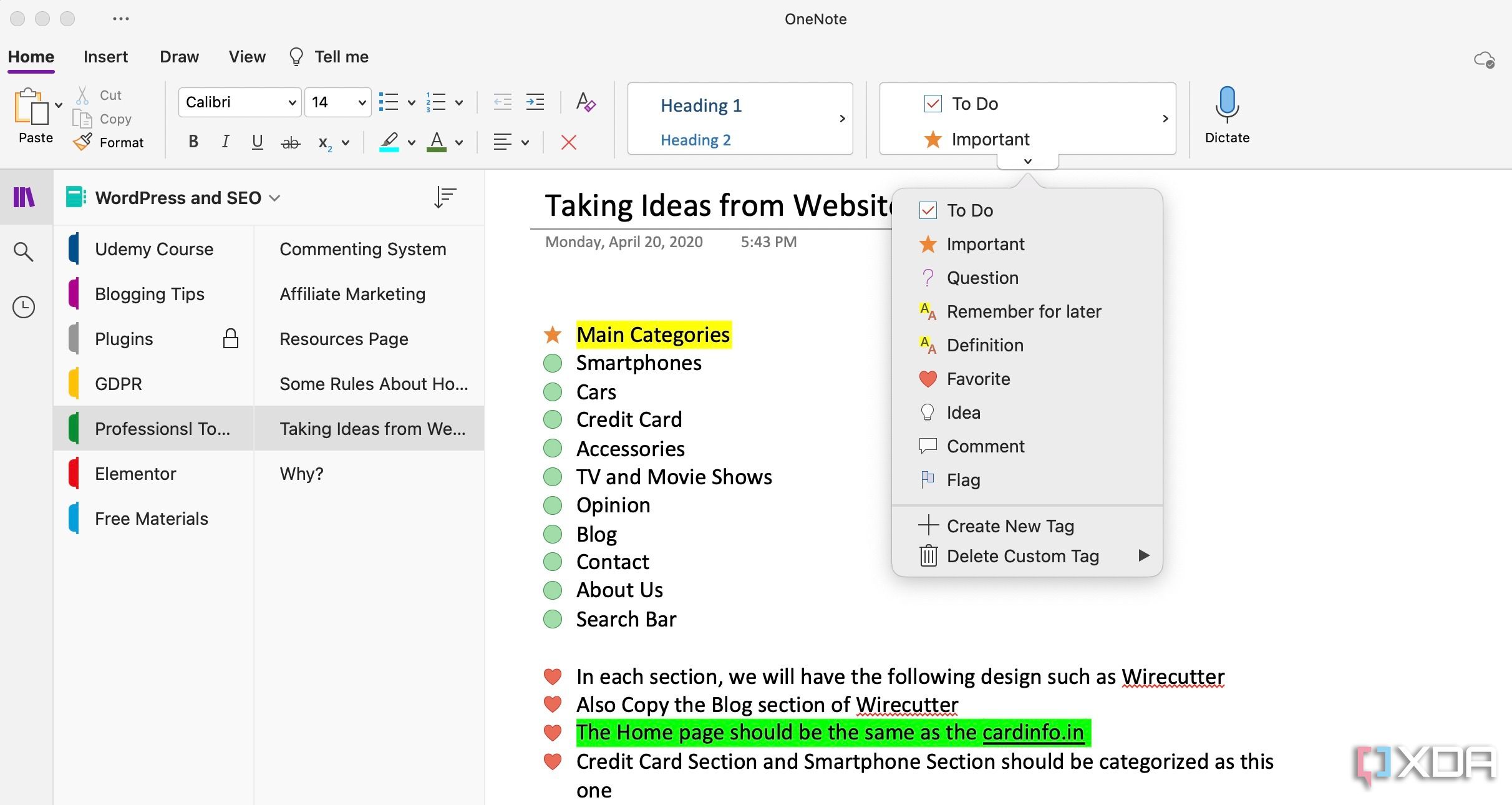Select the Library panel icon
This screenshot has width=1512, height=805.
[24, 197]
